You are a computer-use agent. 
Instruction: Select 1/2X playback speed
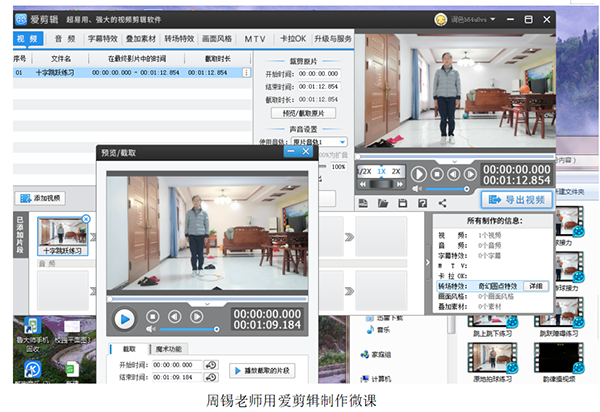click(365, 171)
